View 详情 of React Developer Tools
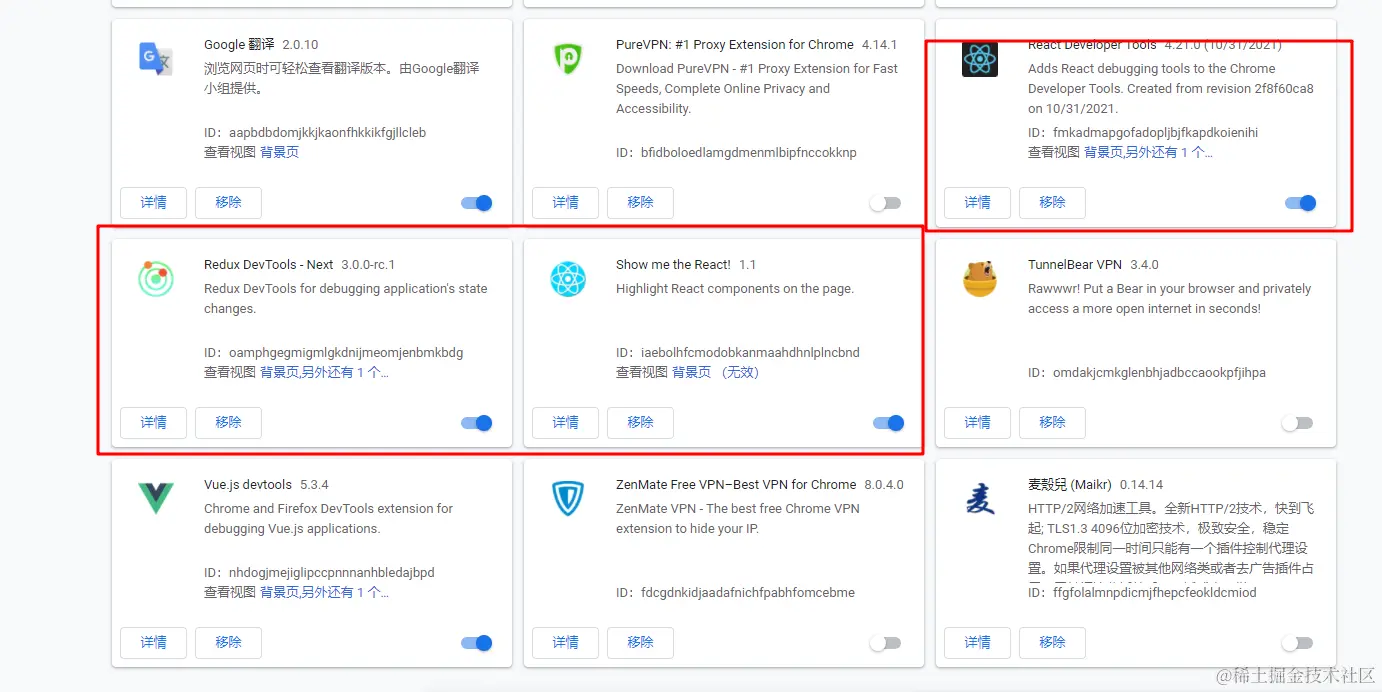This screenshot has height=692, width=1382. (977, 202)
